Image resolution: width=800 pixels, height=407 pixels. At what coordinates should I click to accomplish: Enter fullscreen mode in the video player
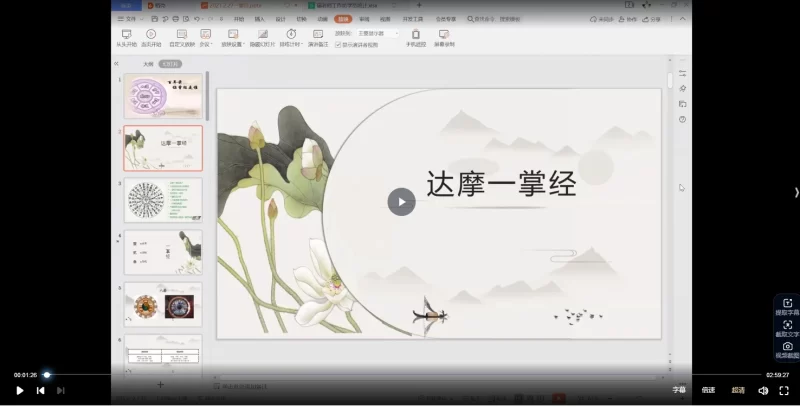coord(784,390)
